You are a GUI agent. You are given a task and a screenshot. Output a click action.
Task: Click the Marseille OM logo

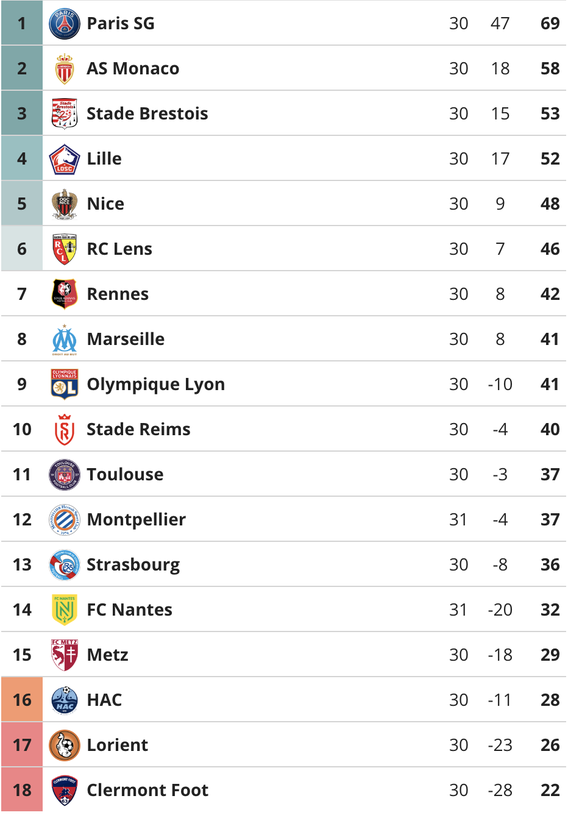coord(64,340)
